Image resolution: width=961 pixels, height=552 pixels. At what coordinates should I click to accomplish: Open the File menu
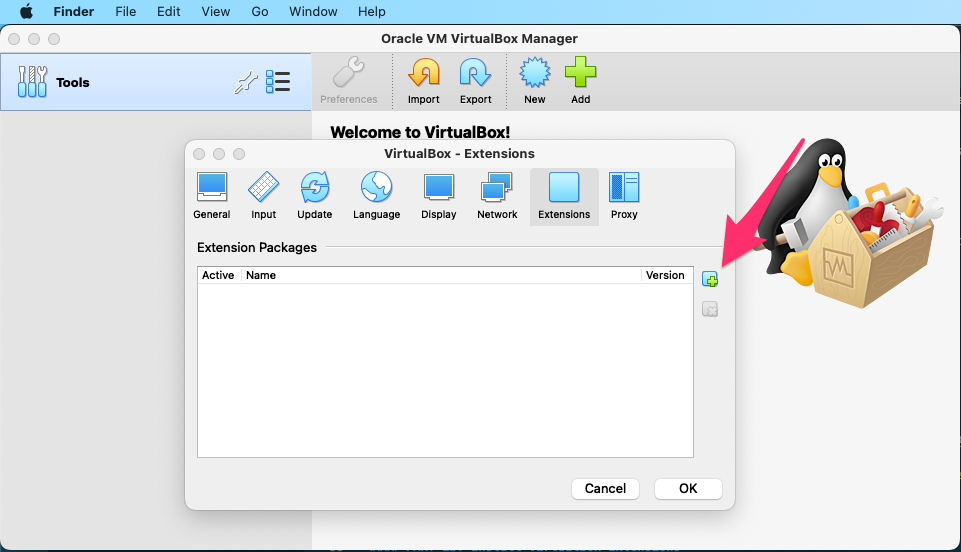click(126, 12)
